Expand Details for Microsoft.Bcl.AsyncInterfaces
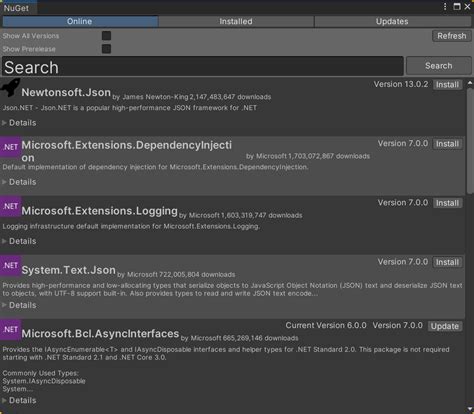The image size is (474, 414). [19, 400]
